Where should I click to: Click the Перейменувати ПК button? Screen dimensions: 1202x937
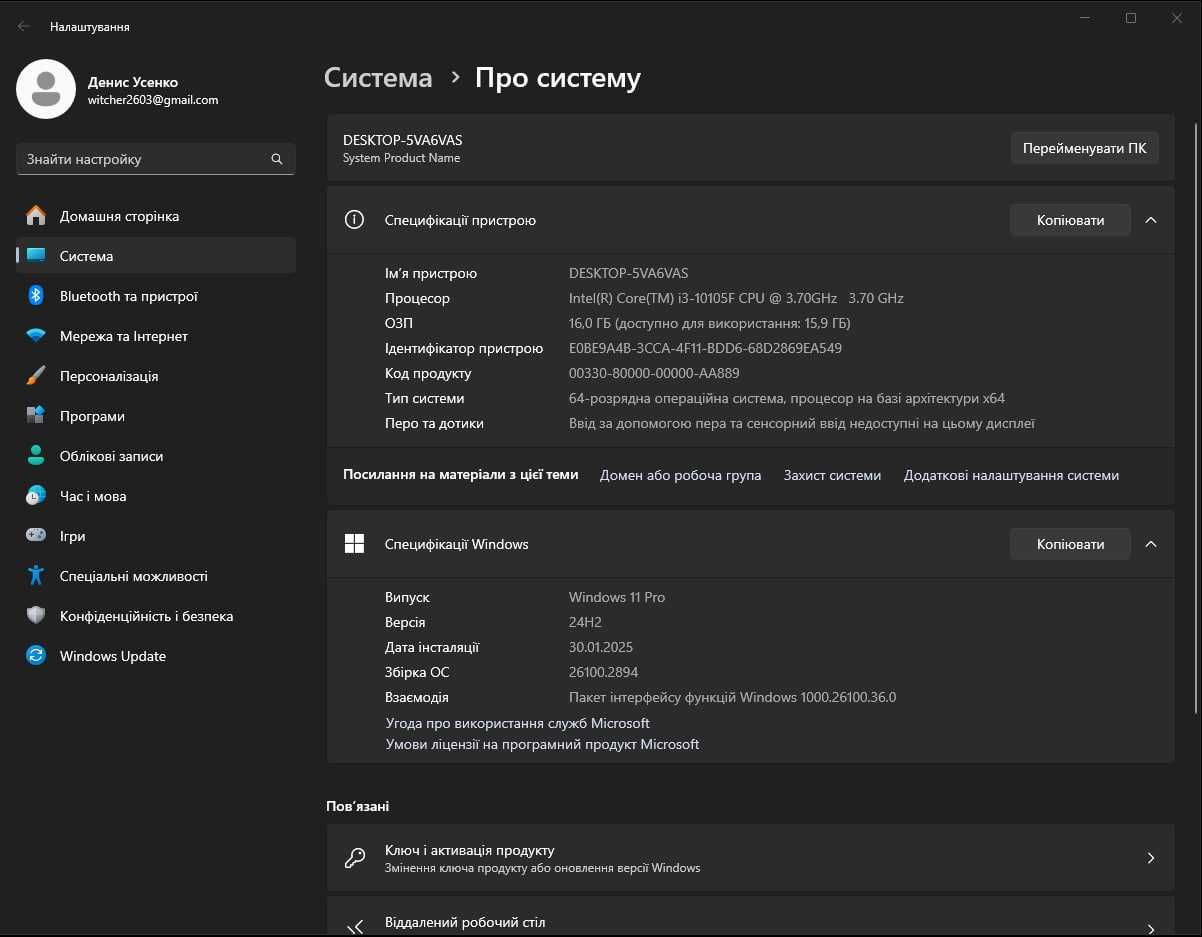point(1085,148)
